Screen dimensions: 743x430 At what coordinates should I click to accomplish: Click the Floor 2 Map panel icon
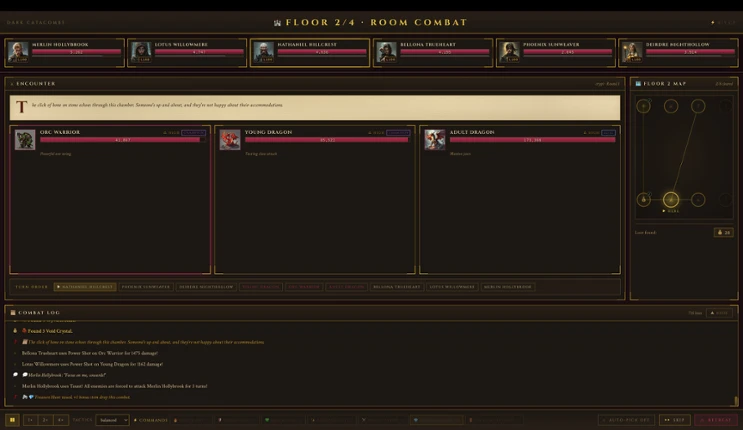638,83
